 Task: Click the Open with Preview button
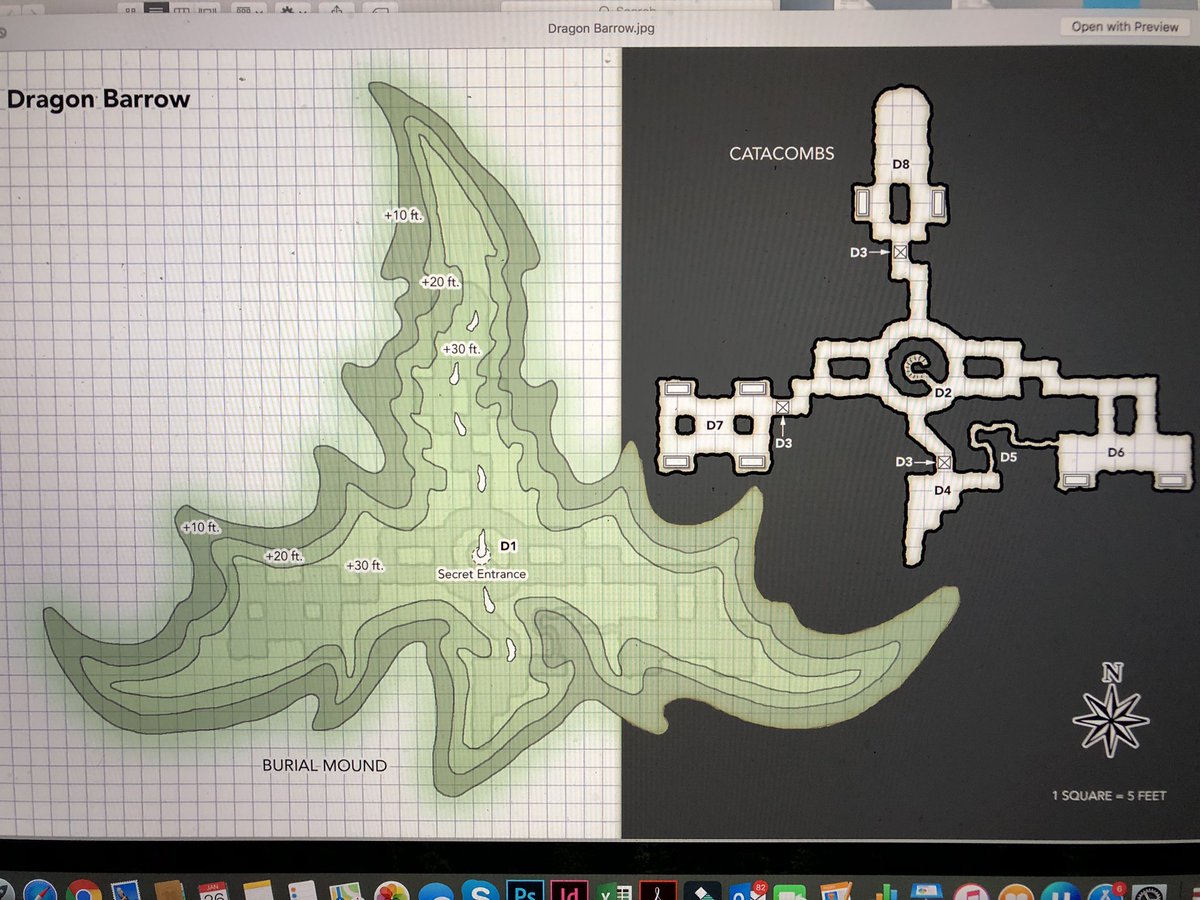coord(1124,27)
